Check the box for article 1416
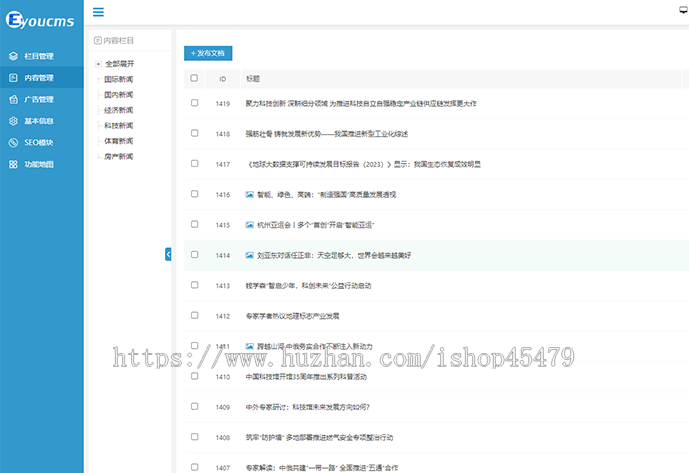 point(195,193)
